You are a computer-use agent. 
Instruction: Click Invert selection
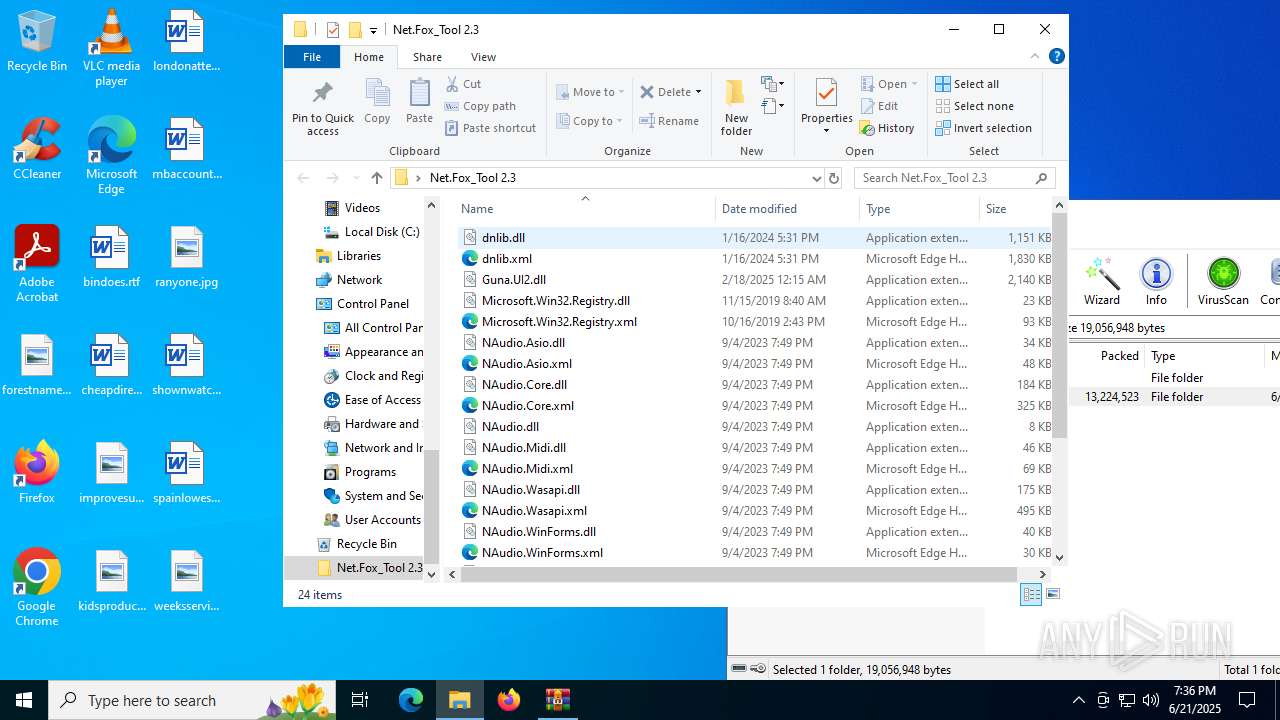[984, 128]
